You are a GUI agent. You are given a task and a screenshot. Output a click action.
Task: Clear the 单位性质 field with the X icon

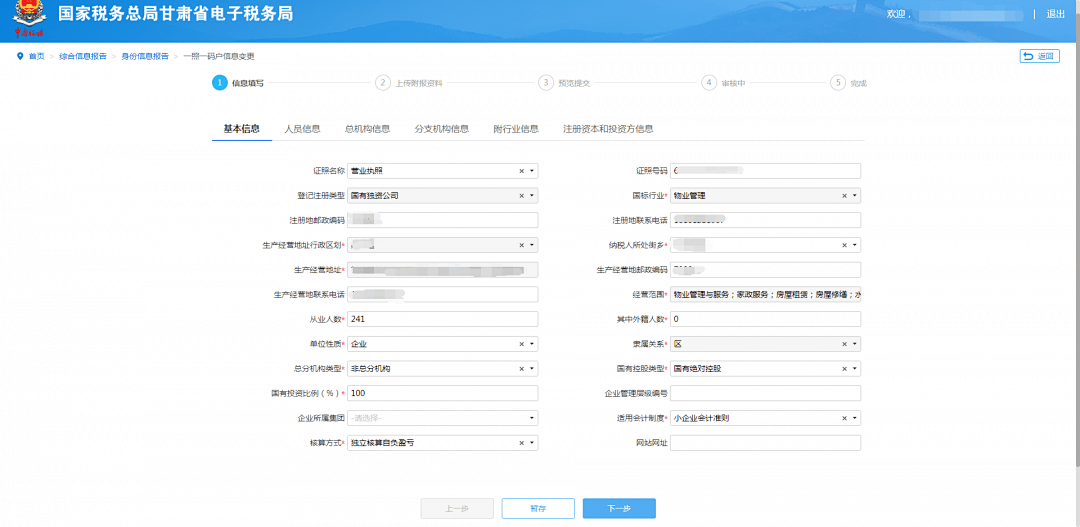tap(521, 344)
